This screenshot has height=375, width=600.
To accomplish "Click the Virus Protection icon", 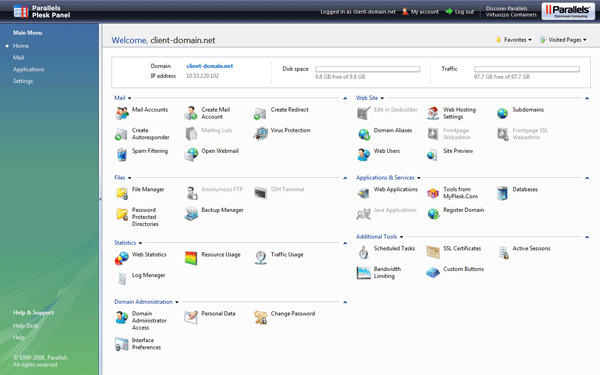I will (261, 134).
